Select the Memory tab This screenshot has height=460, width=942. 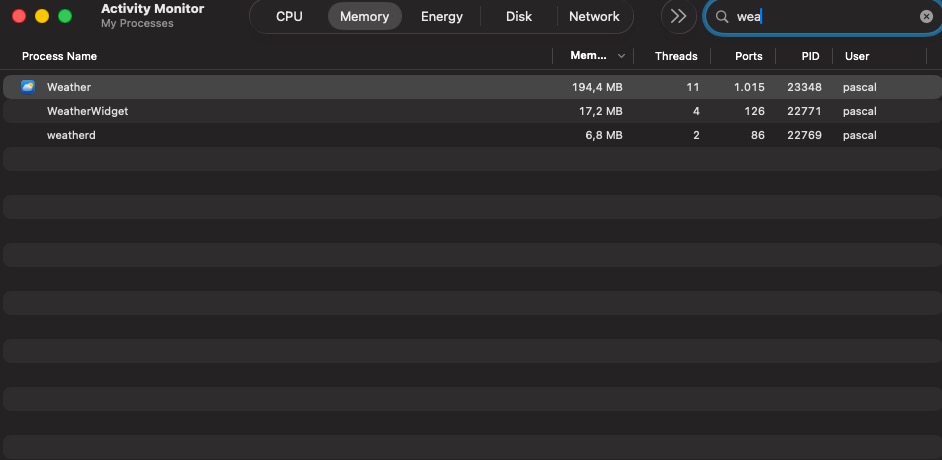[365, 16]
